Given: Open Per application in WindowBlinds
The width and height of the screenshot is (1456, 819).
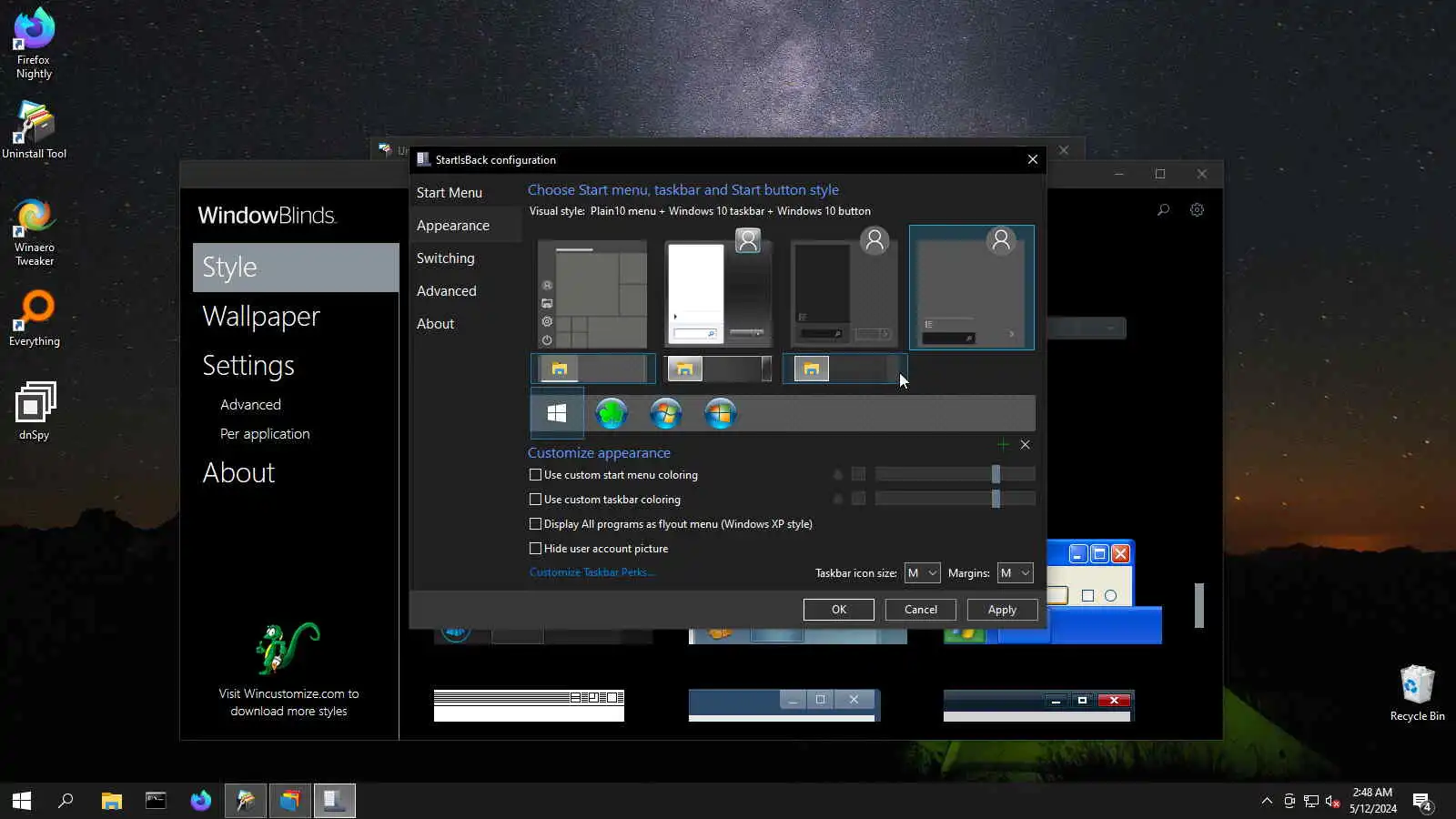Looking at the screenshot, I should point(265,434).
